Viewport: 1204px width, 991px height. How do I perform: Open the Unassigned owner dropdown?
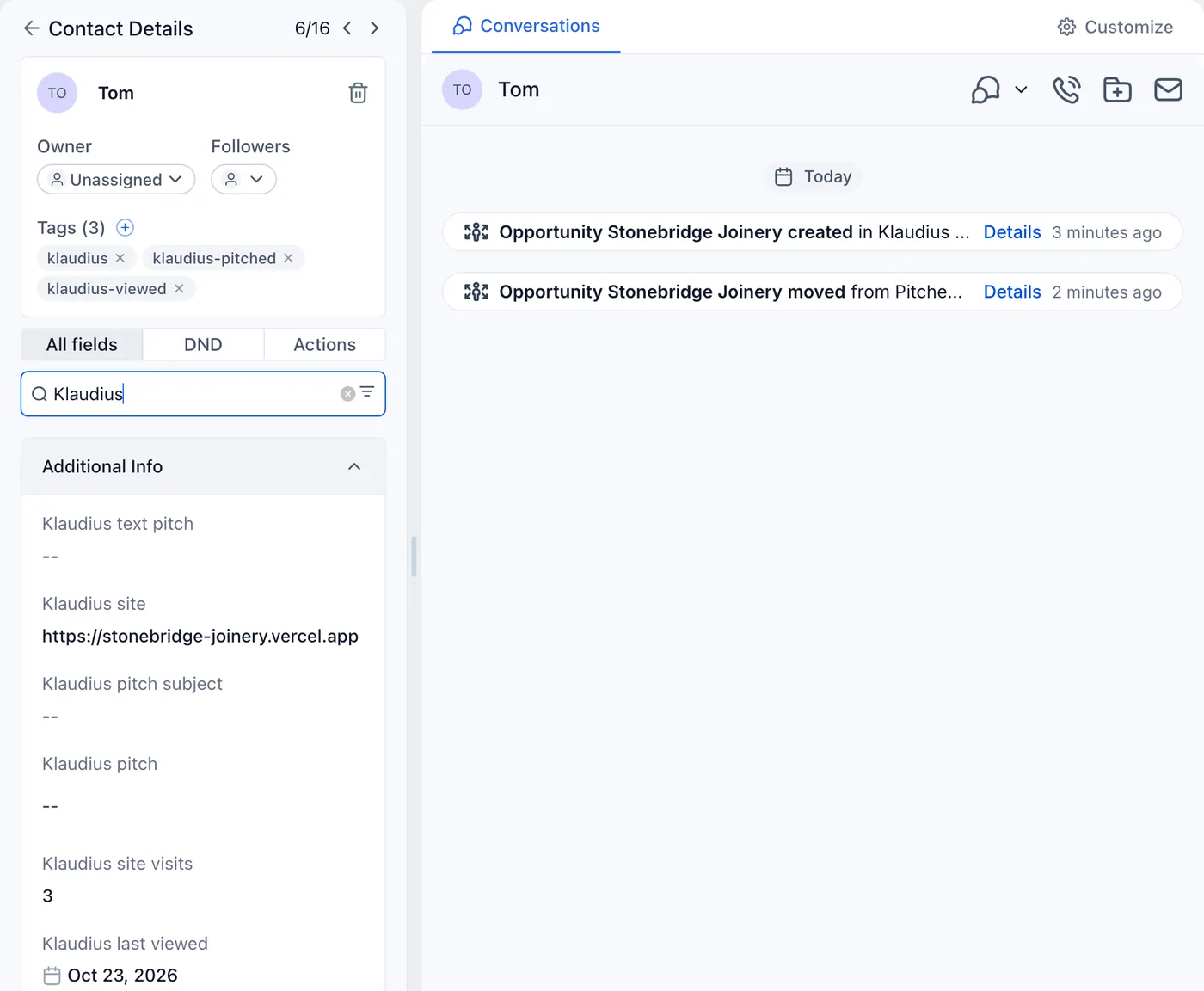pos(116,180)
